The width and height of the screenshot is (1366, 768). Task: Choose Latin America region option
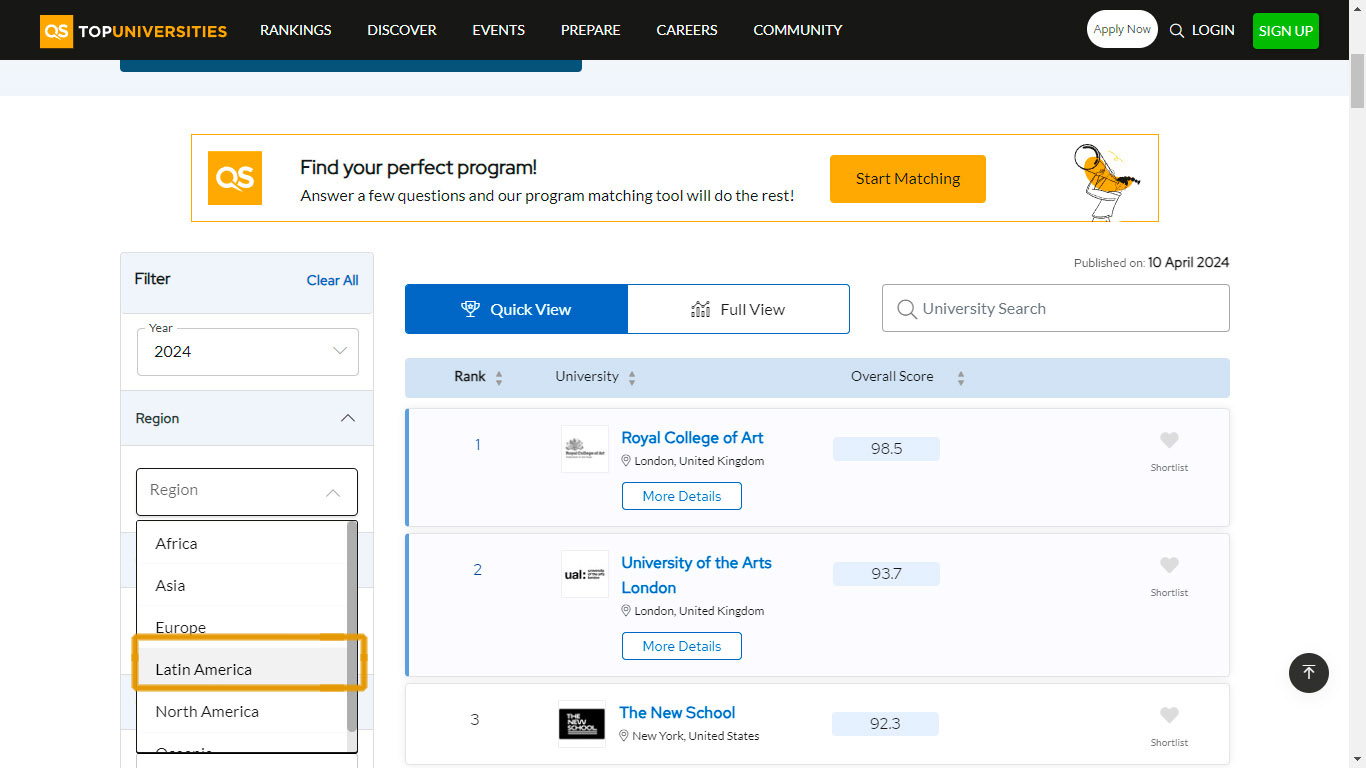point(241,669)
